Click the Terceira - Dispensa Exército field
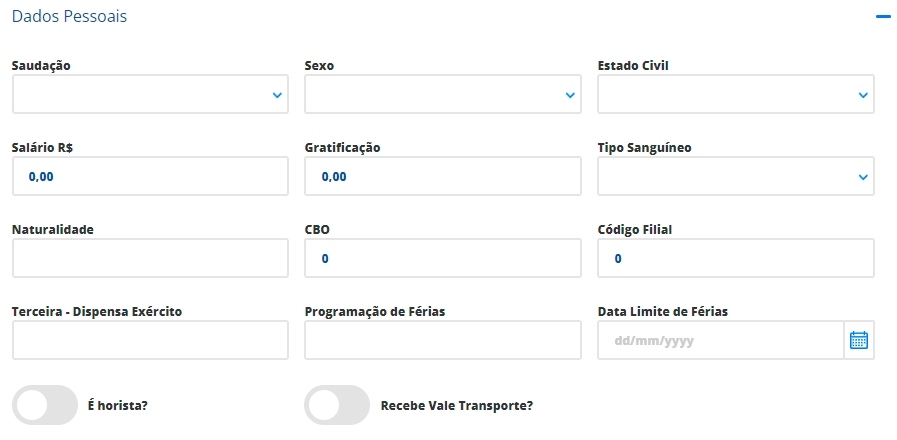The width and height of the screenshot is (897, 440). [x=150, y=340]
